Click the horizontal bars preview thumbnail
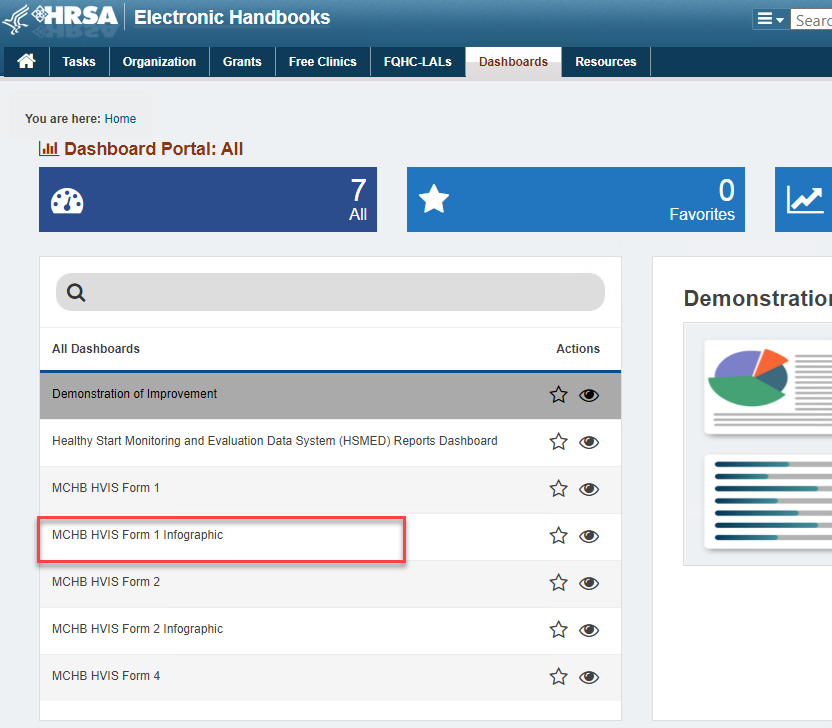832x728 pixels. pos(768,501)
